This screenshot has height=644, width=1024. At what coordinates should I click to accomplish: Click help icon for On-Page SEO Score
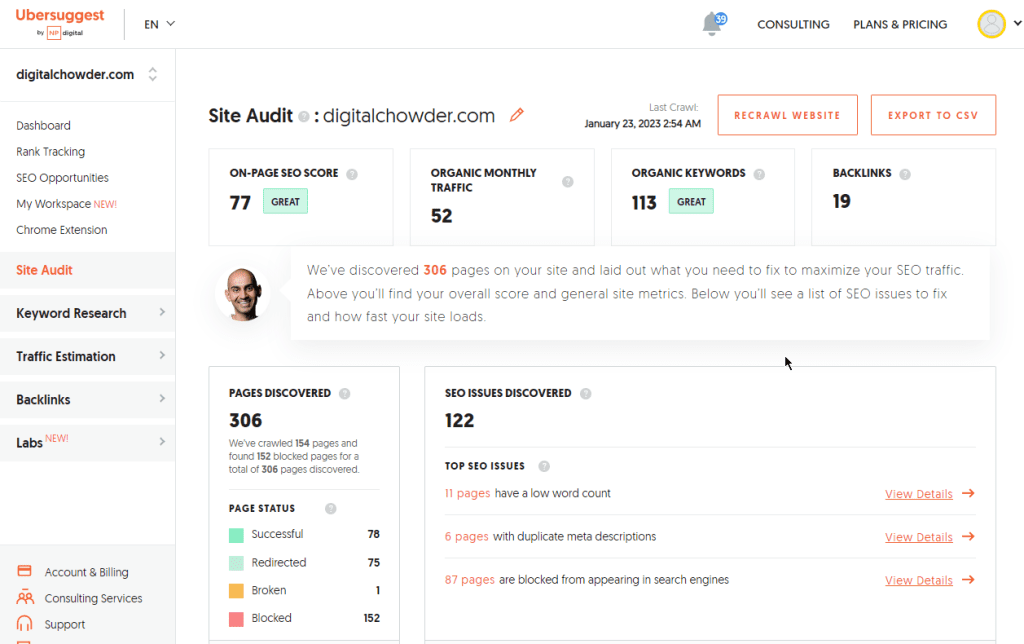click(352, 174)
